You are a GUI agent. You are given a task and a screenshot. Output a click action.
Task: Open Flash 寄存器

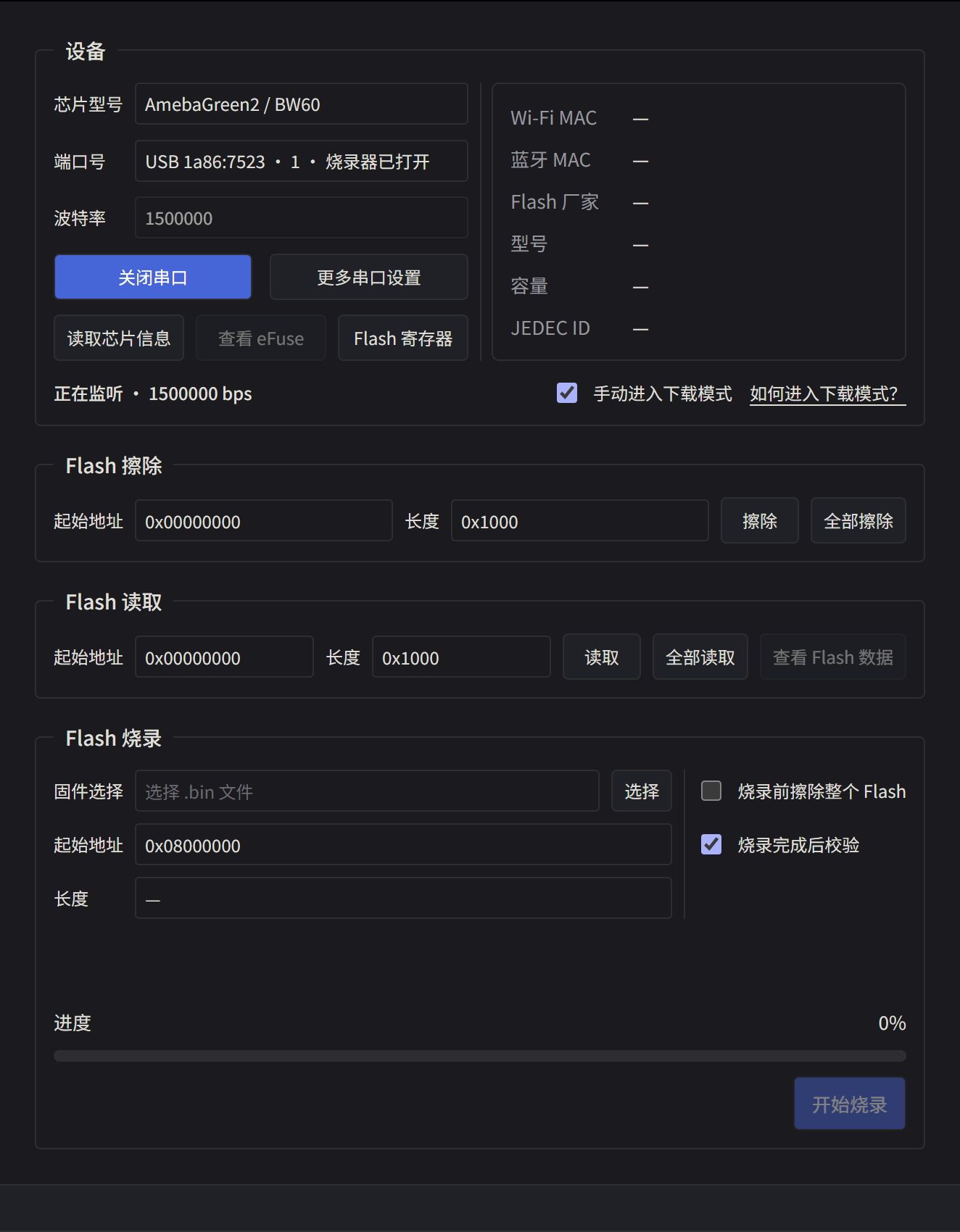coord(403,338)
